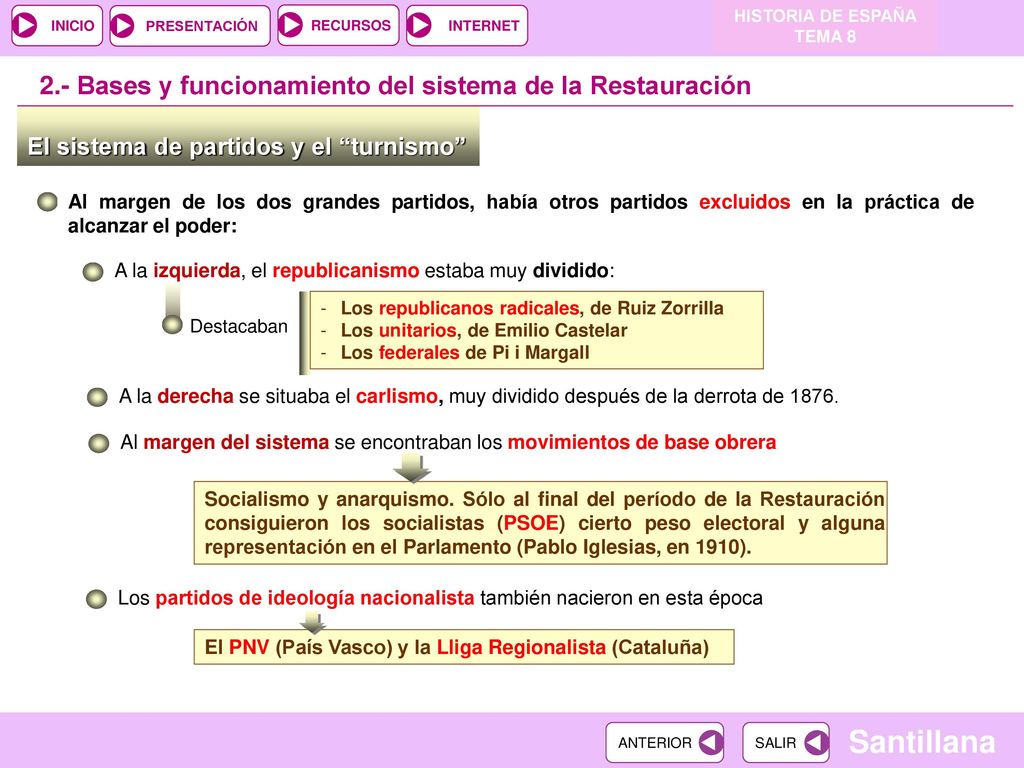Click the word 'Destacaban'
This screenshot has height=768, width=1024.
pyautogui.click(x=238, y=326)
